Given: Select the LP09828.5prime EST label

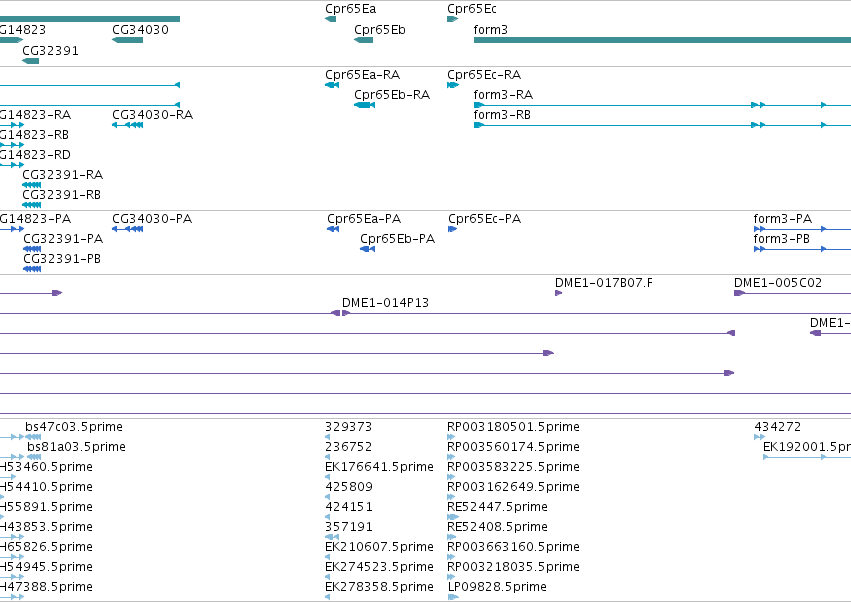Looking at the screenshot, I should 497,587.
